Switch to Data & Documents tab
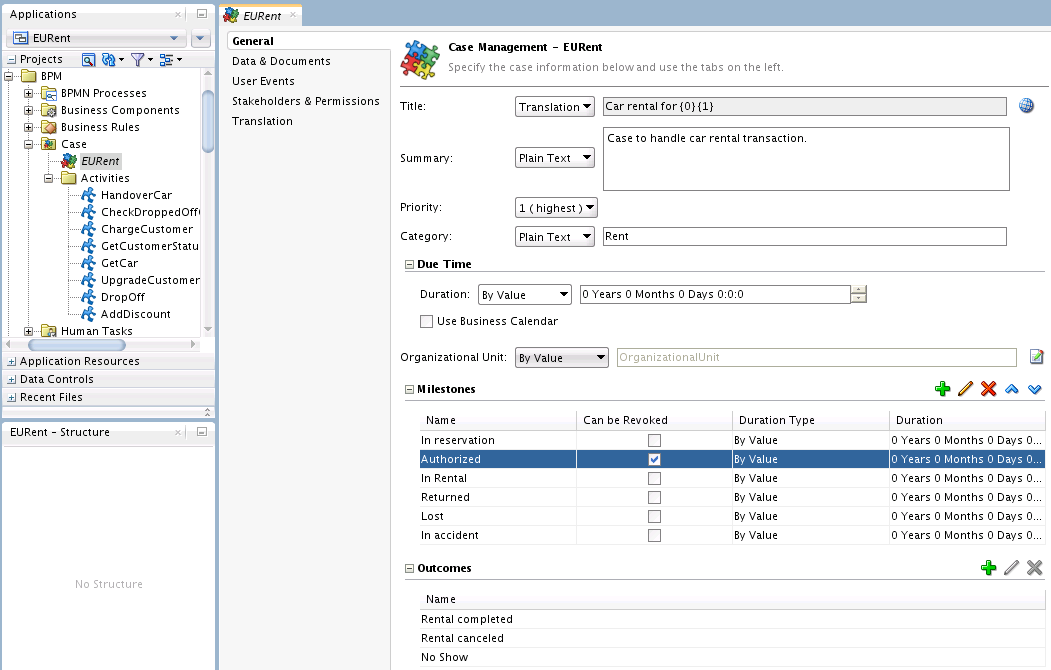1051x670 pixels. tap(281, 61)
